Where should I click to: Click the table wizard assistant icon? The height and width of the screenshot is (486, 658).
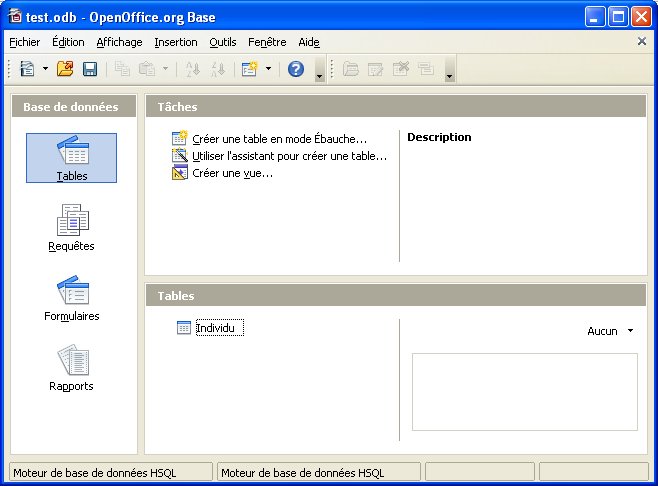click(180, 155)
